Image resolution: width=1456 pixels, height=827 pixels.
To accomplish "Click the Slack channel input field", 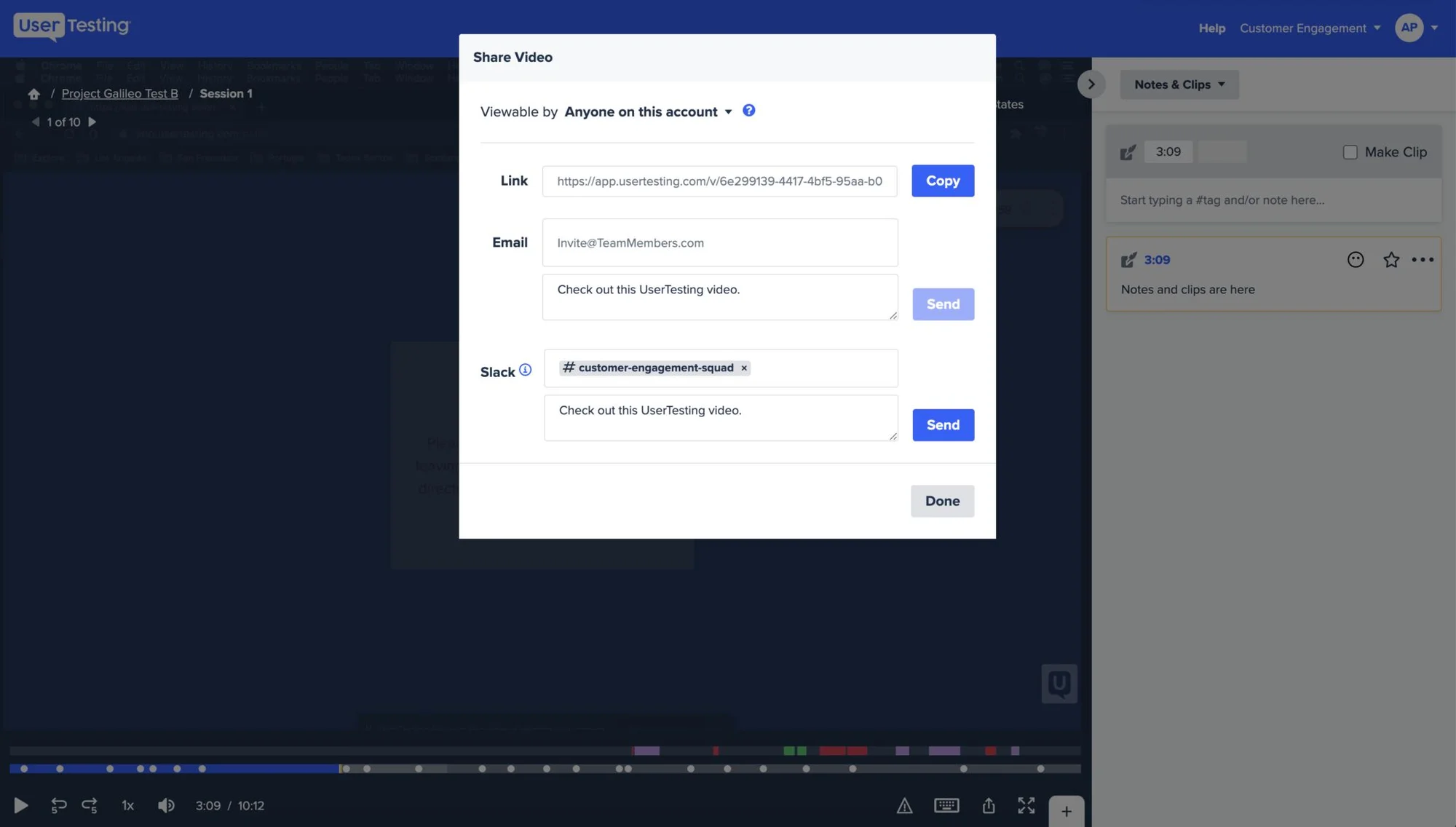I will 721,368.
